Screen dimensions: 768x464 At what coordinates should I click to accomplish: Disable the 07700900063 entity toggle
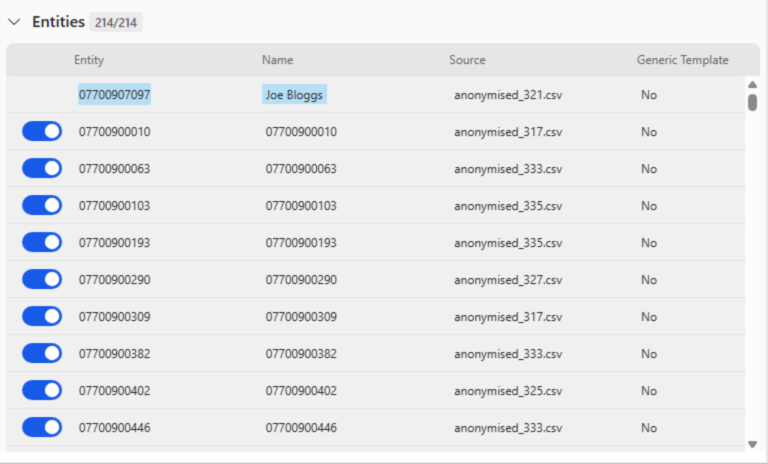pyautogui.click(x=42, y=169)
